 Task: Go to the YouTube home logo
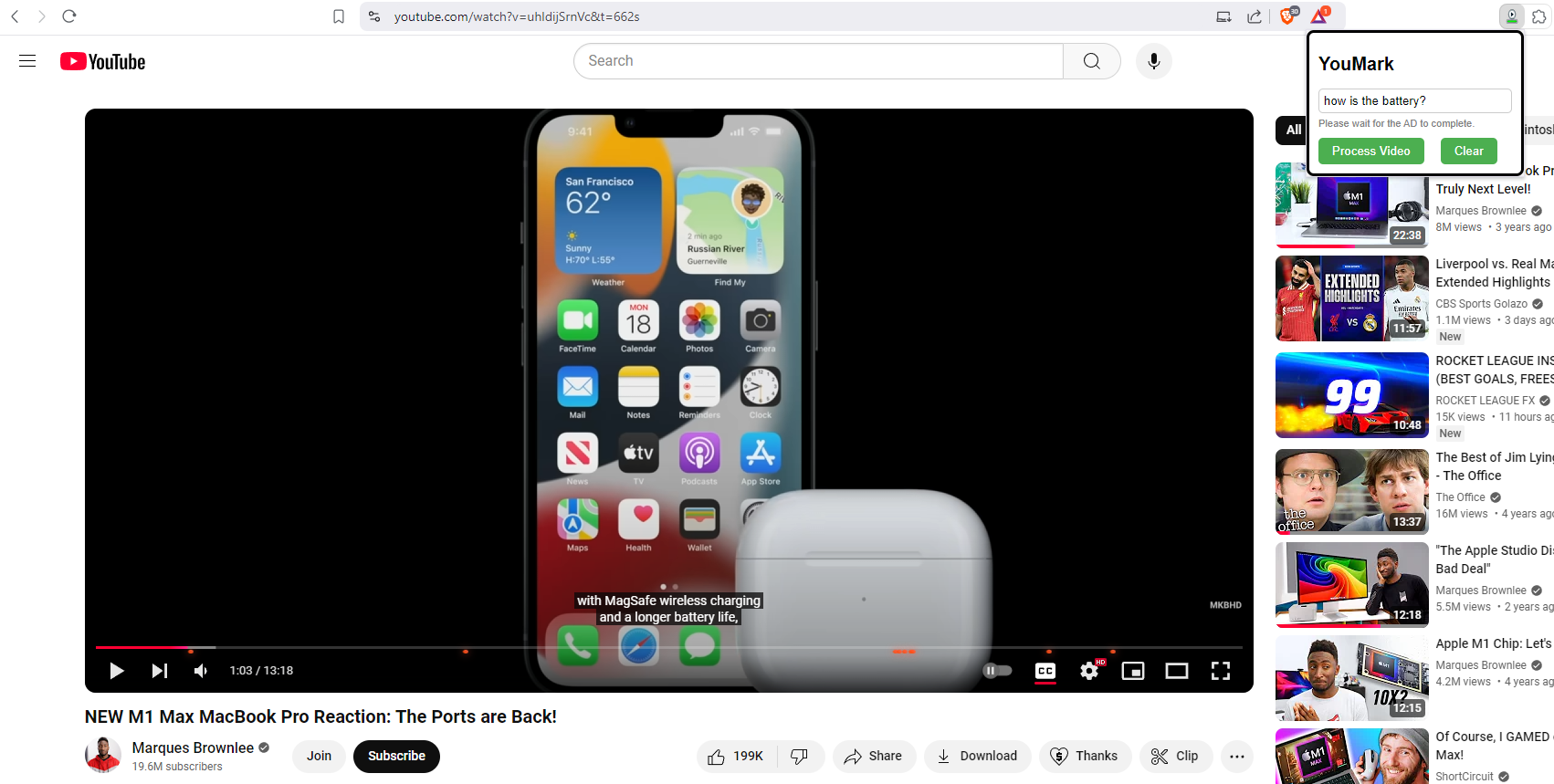pos(103,61)
